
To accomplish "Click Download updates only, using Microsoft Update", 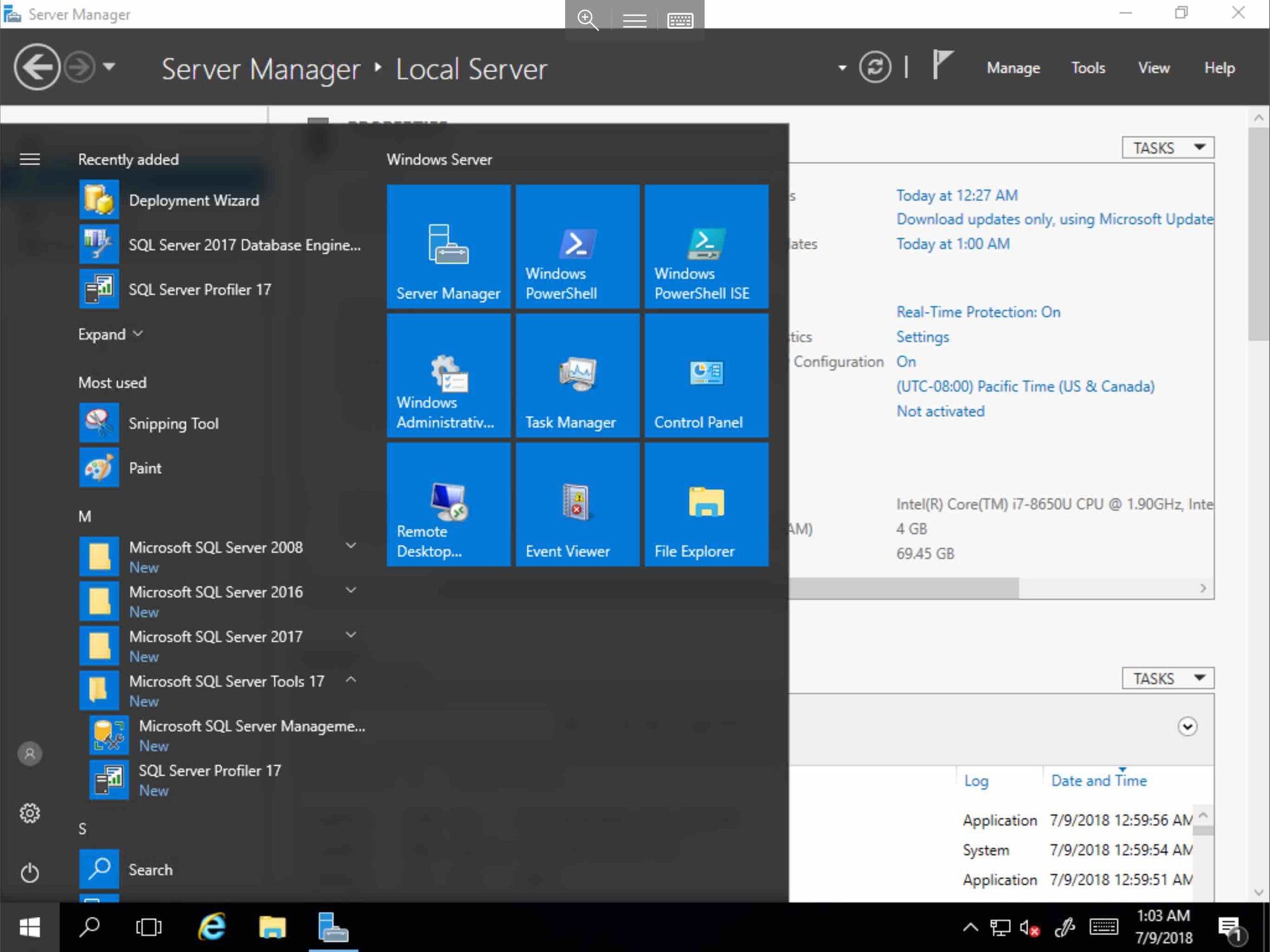I will click(1054, 219).
